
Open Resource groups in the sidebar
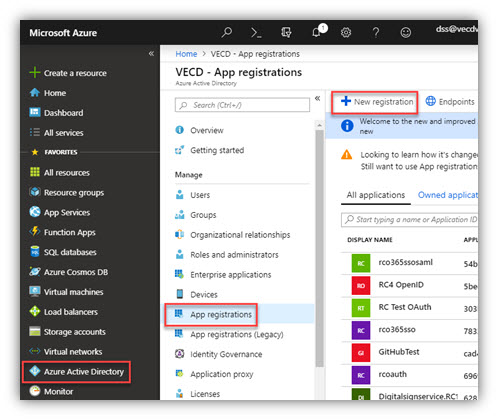67,192
